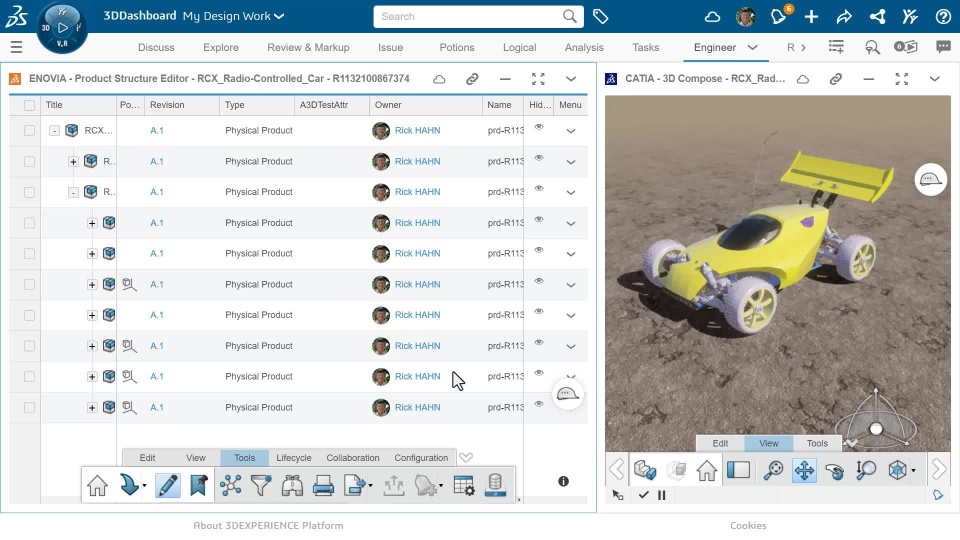Open the help question mark icon

[x=943, y=17]
